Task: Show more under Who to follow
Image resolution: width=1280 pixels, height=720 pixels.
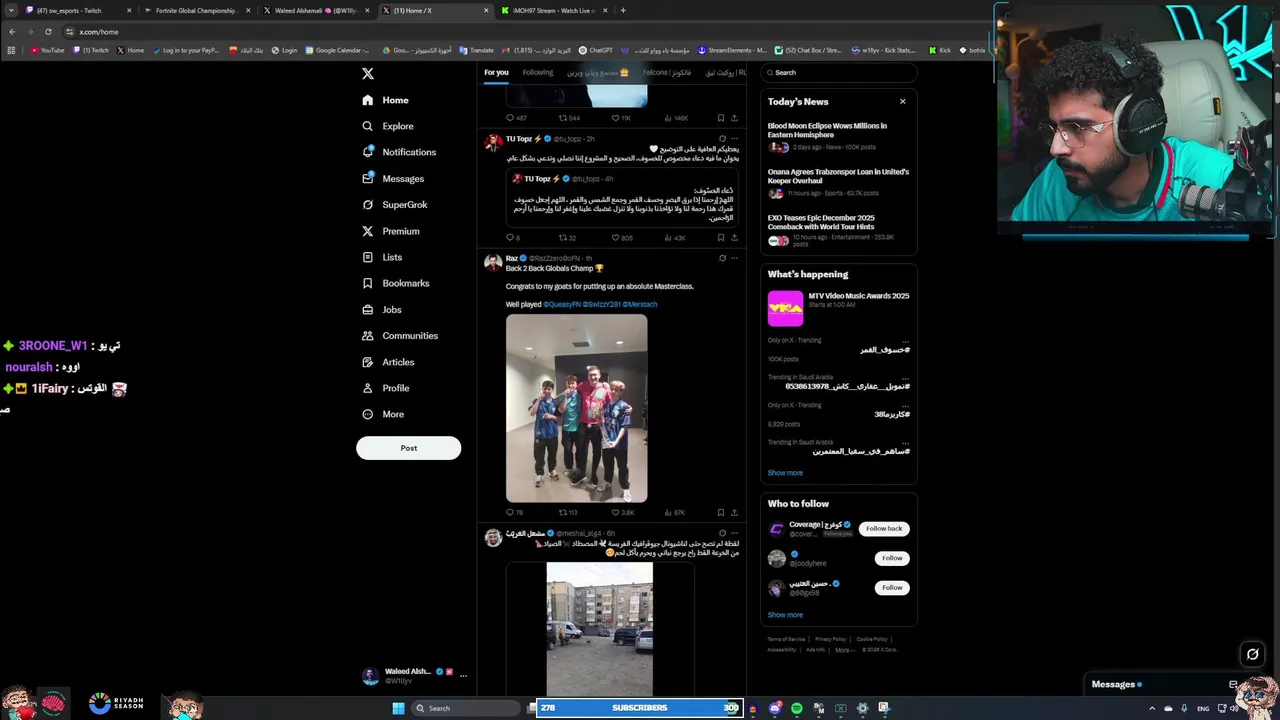Action: tap(785, 615)
